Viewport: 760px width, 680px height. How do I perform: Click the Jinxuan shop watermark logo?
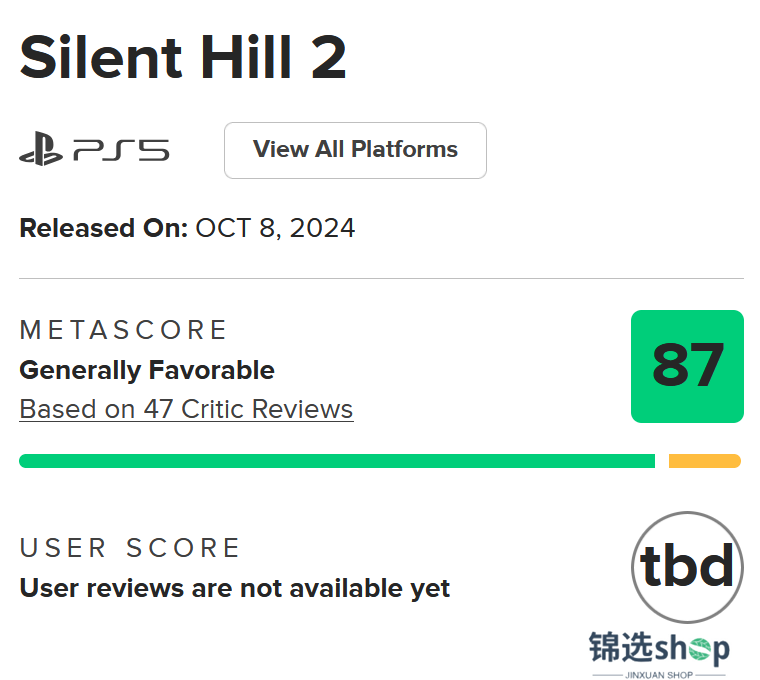coord(659,654)
